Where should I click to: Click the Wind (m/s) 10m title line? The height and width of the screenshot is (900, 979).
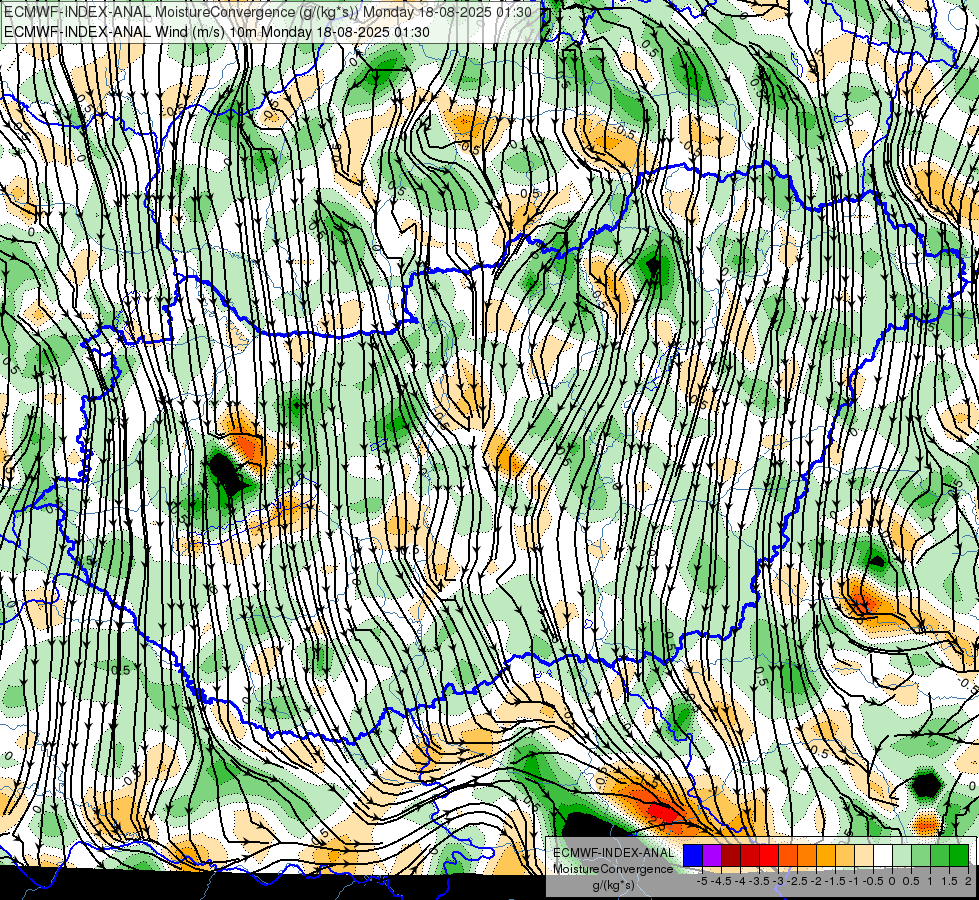tap(216, 32)
